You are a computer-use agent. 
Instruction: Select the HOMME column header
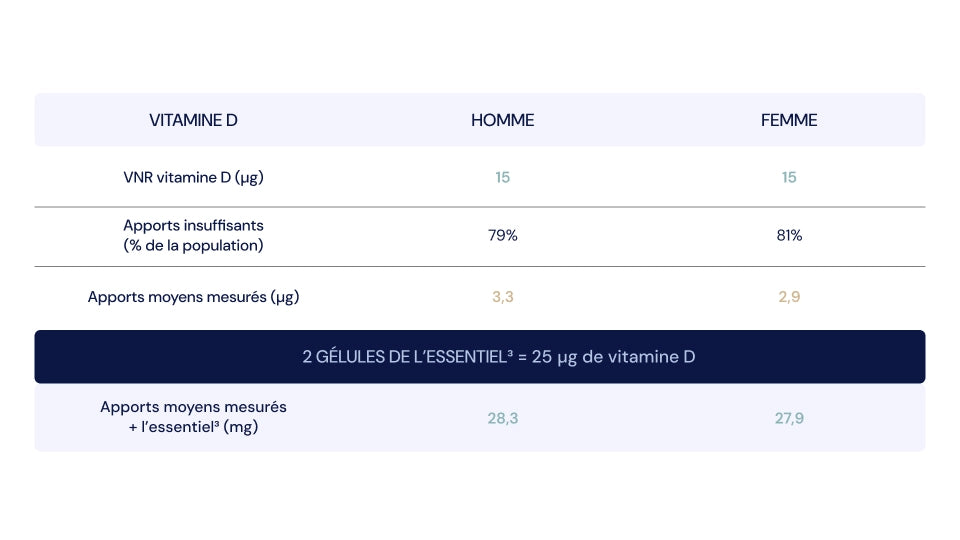tap(502, 120)
